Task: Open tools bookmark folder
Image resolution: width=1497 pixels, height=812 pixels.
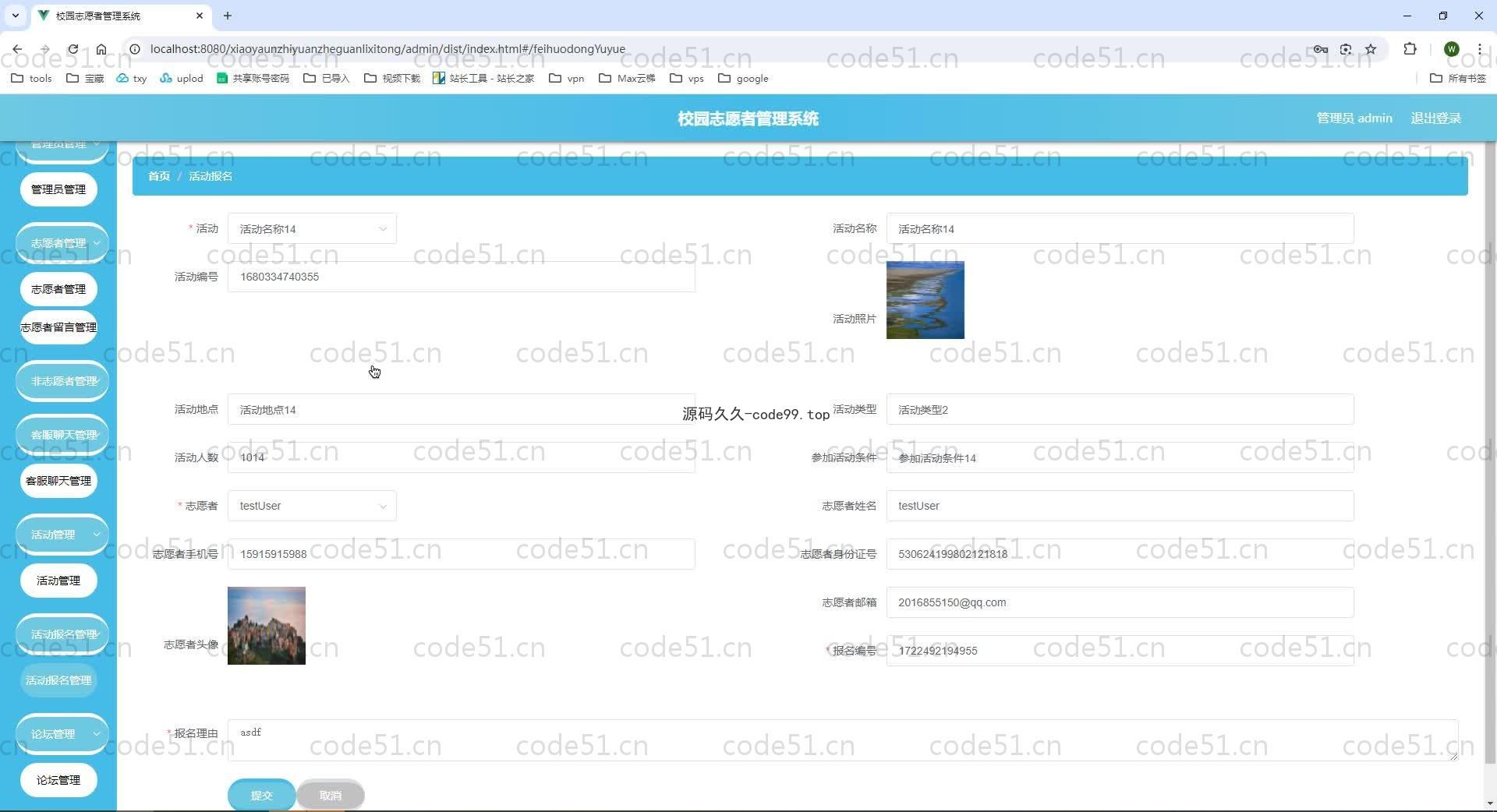Action: pyautogui.click(x=31, y=78)
